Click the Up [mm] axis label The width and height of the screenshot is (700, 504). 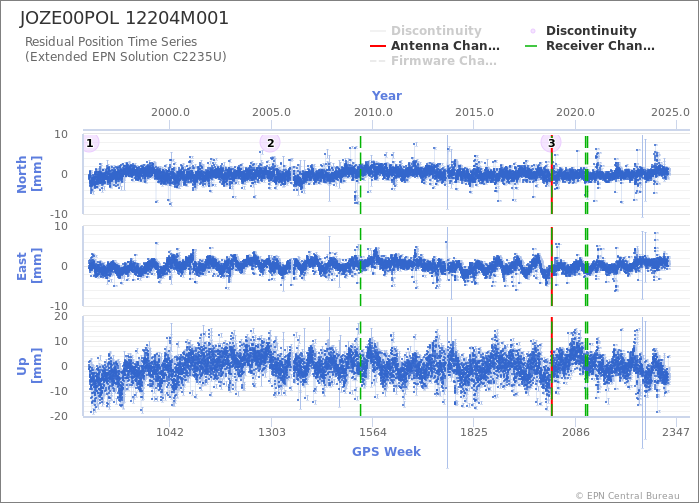(29, 366)
